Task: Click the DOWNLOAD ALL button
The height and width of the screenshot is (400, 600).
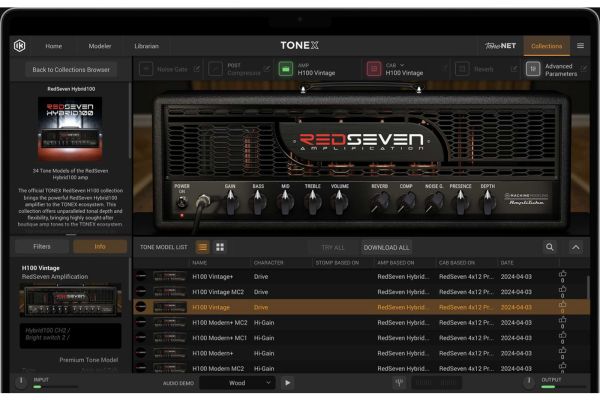Action: 386,248
